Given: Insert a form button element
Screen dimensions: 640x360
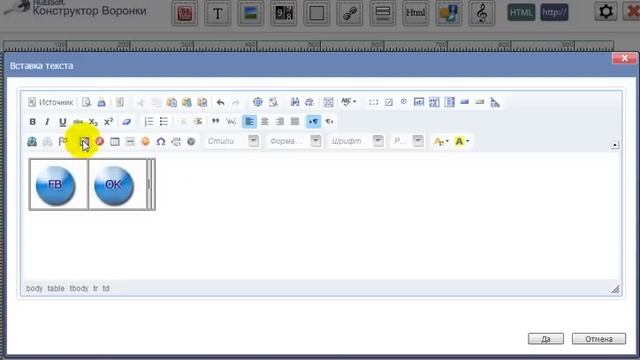Looking at the screenshot, I should click(464, 102).
